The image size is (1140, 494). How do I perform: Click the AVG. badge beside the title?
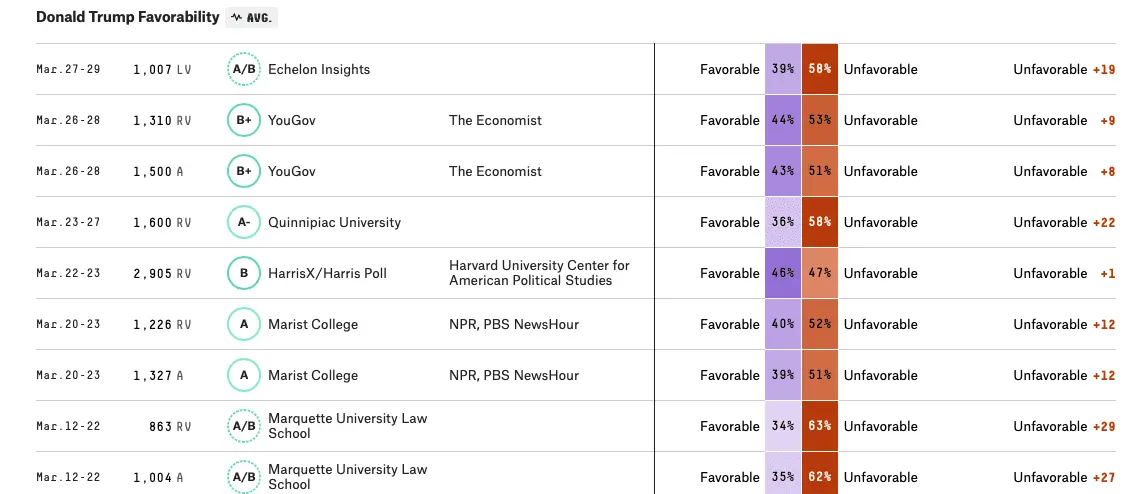tap(251, 17)
